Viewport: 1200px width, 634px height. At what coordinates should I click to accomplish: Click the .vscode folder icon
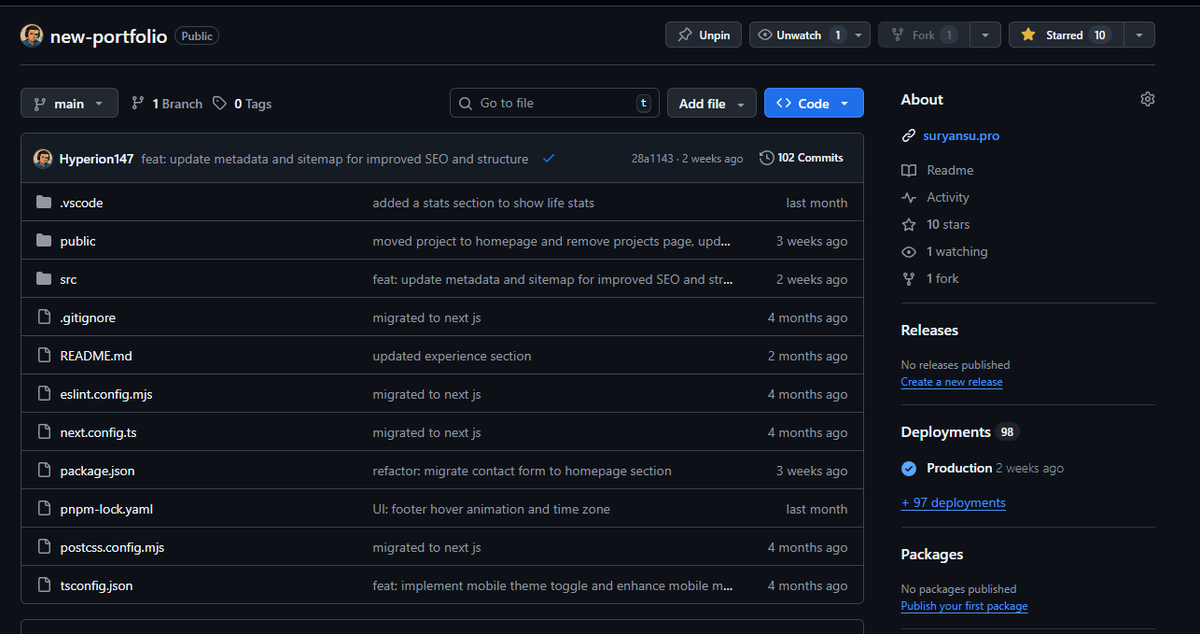[43, 202]
